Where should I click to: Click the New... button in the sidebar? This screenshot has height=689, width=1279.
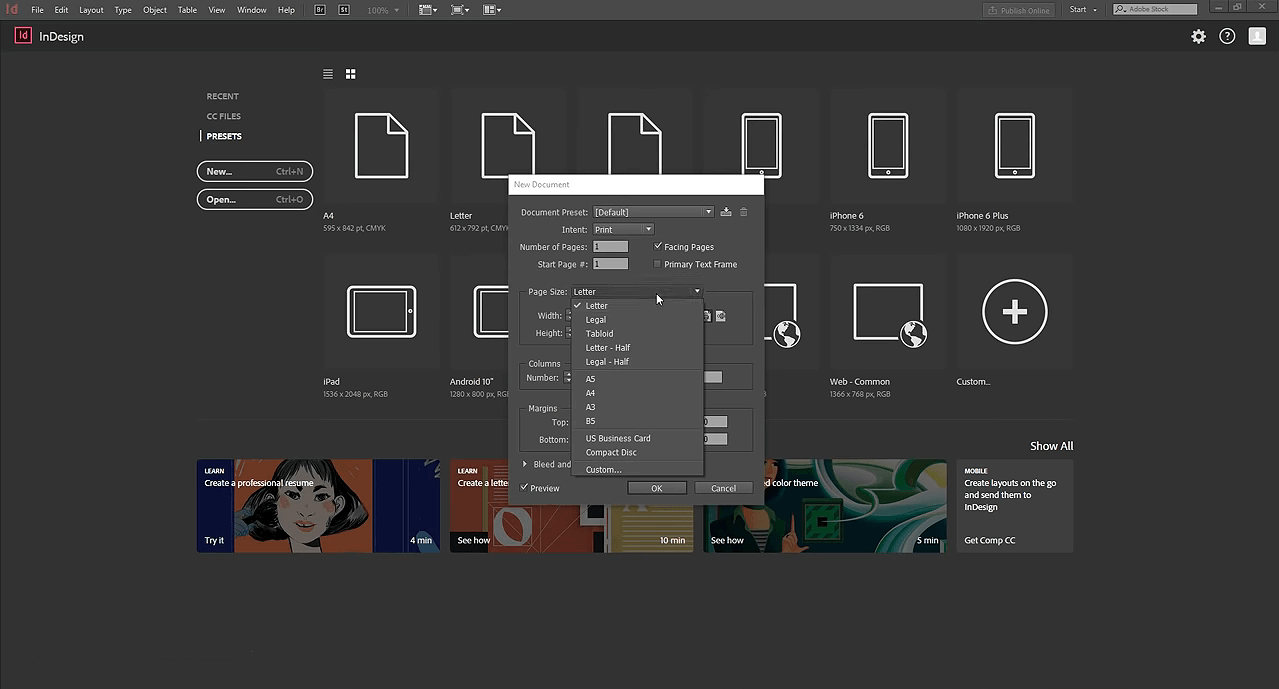click(x=254, y=171)
